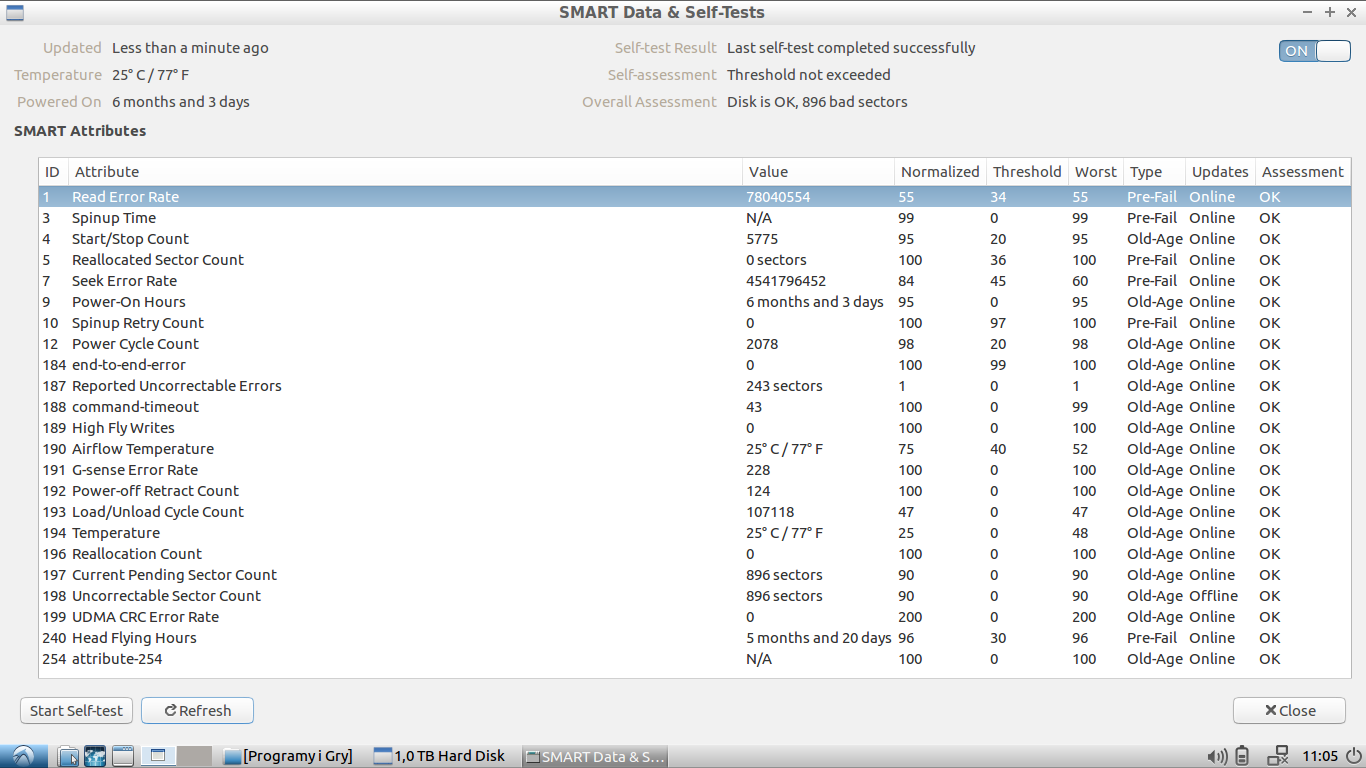
Task: Sort by the Worst column header
Action: pos(1096,172)
